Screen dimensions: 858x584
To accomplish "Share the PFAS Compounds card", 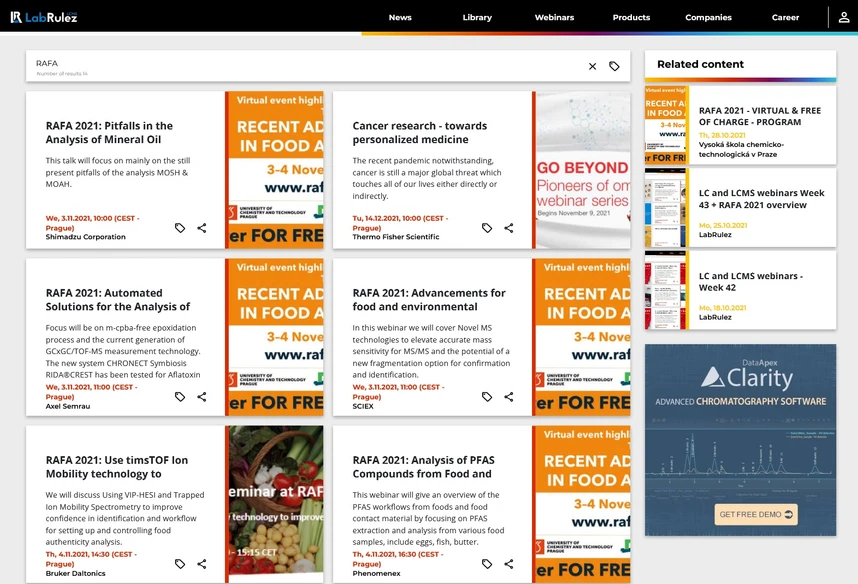I will coord(509,564).
